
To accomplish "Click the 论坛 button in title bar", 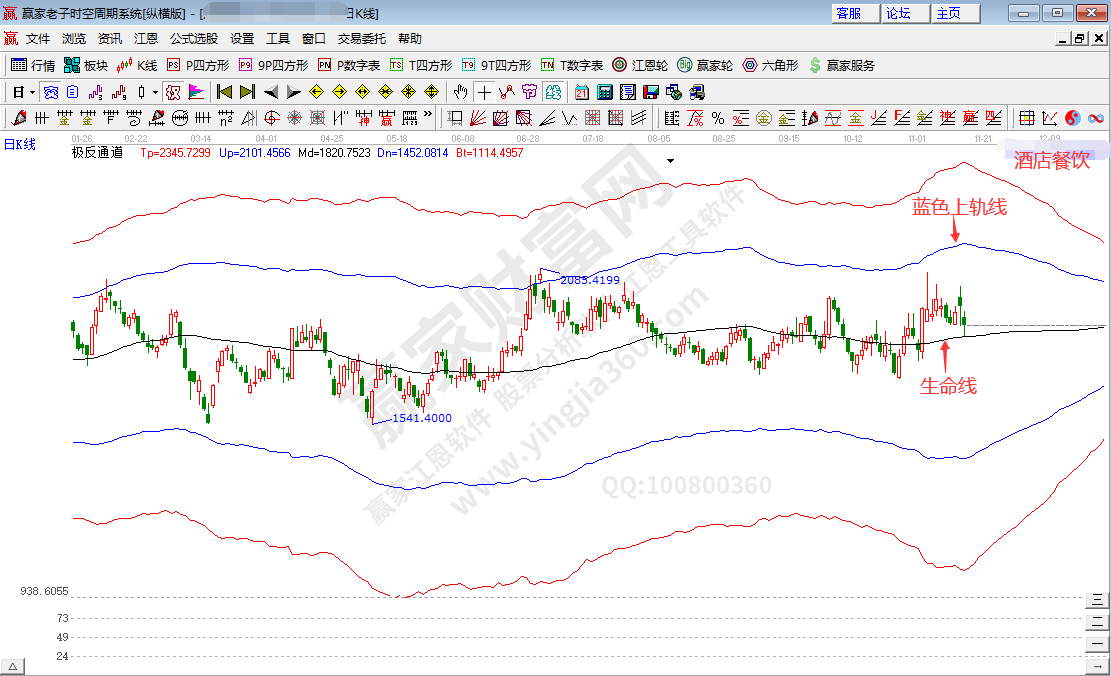I will point(898,13).
